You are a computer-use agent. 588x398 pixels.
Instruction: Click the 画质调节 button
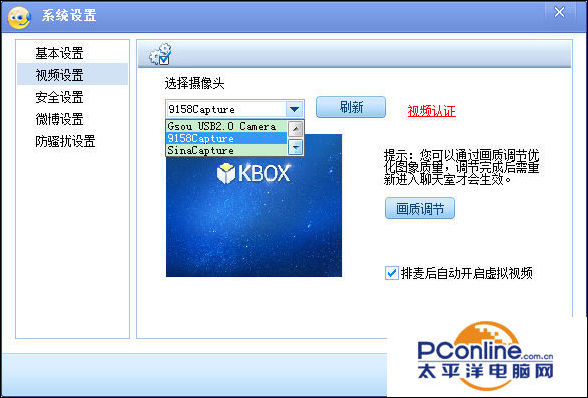tap(420, 208)
